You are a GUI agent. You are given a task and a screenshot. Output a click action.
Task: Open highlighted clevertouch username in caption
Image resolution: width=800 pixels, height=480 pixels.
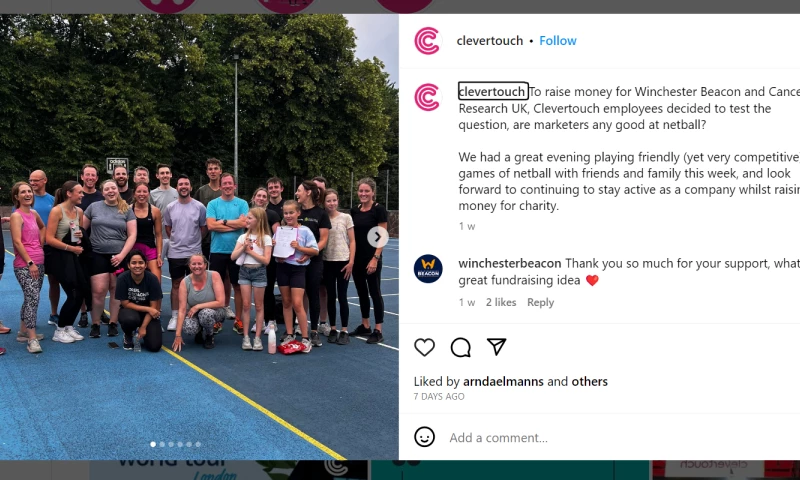492,91
